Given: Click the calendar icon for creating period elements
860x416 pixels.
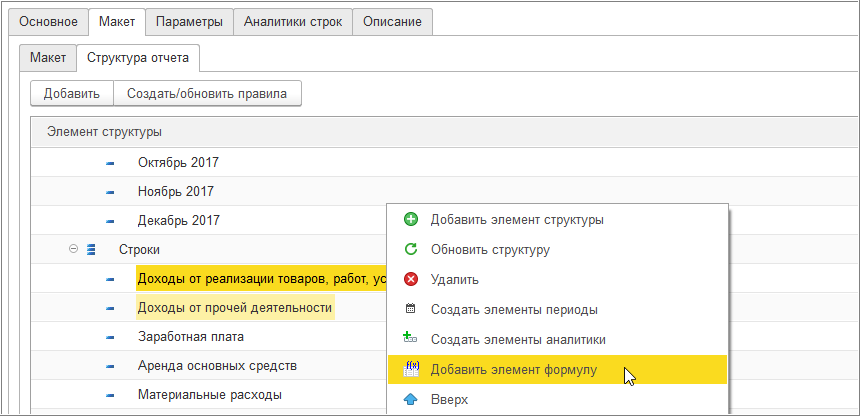Looking at the screenshot, I should [410, 310].
